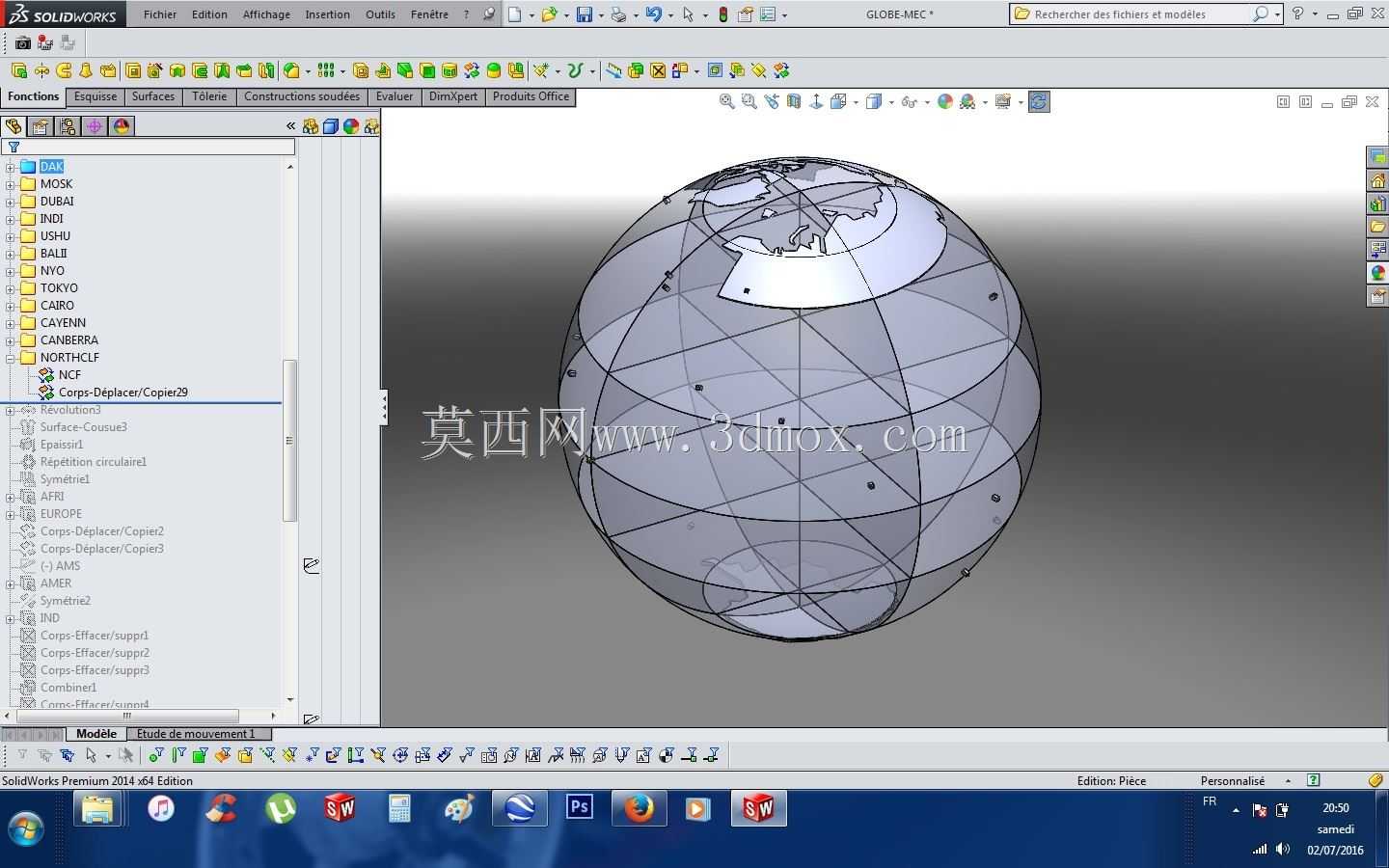
Task: Open the DisplayManager tab icon
Action: coord(122,126)
